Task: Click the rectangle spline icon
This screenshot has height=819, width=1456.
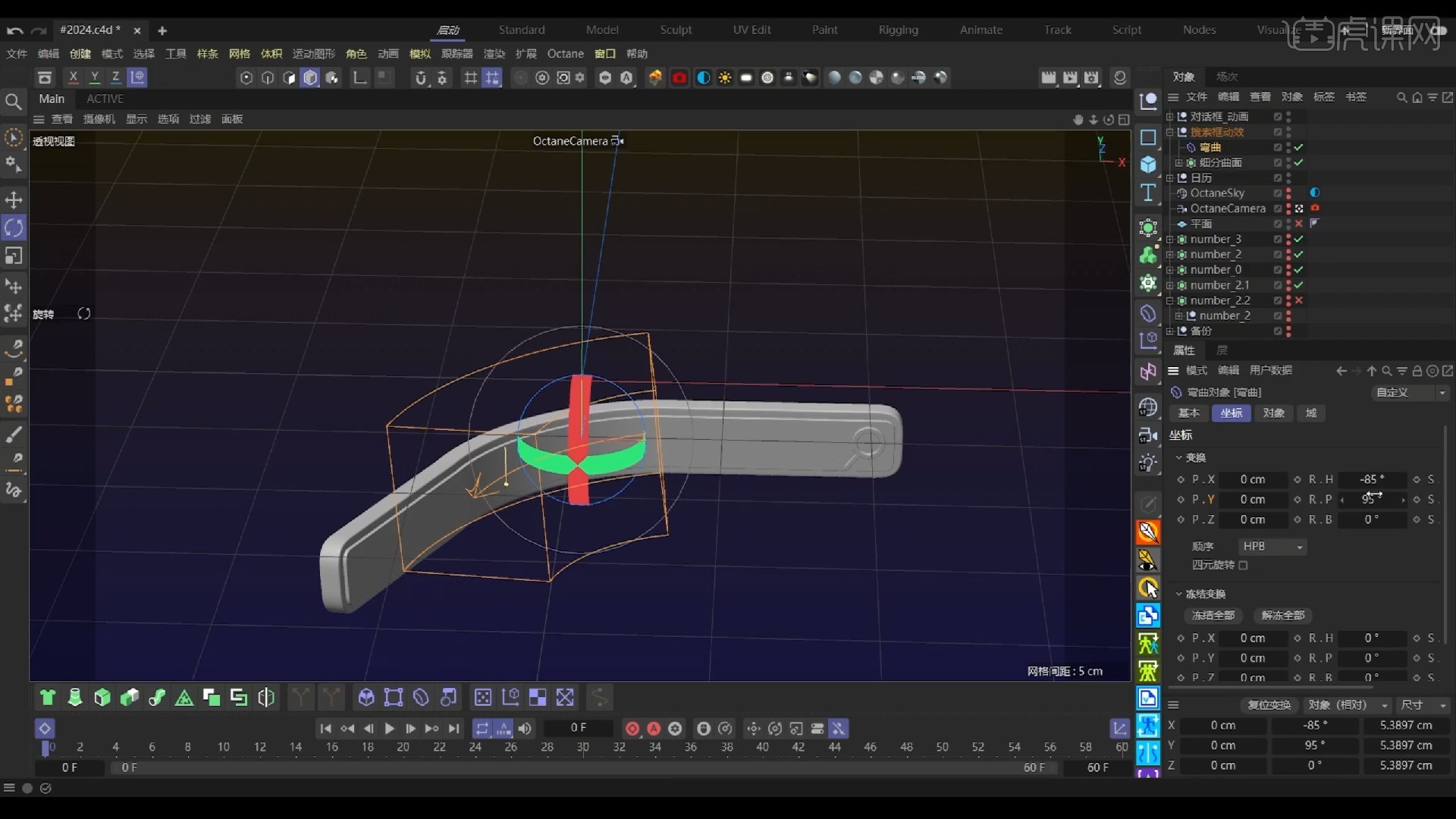Action: tap(1148, 137)
